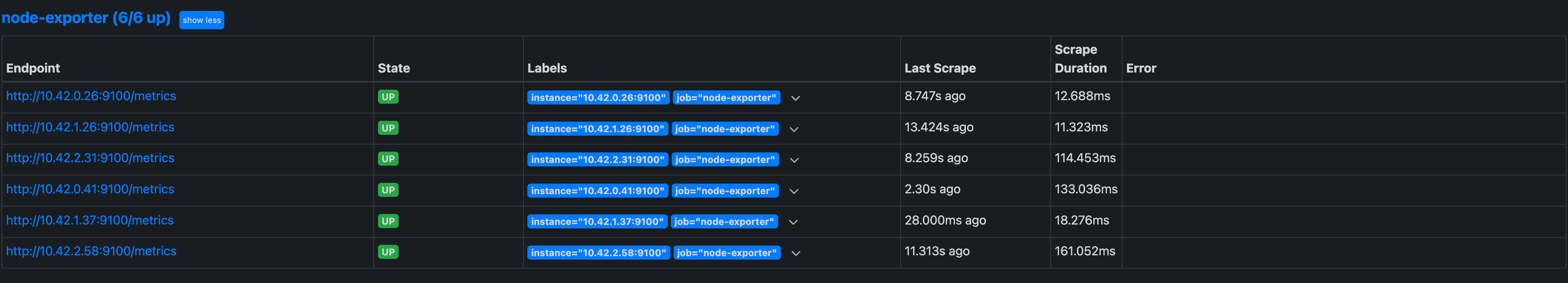Go to http://10.42.2.58:9100/metrics endpoint
1568x283 pixels.
(x=91, y=251)
